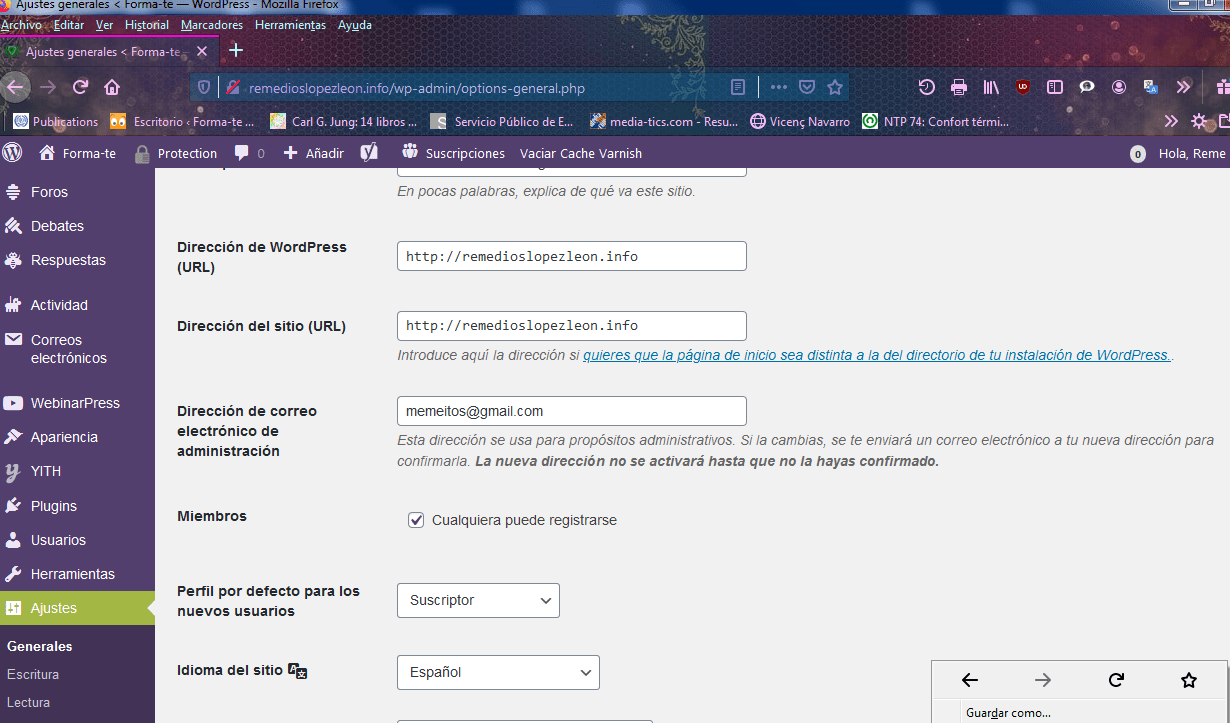
Task: Go to the Firefox home page
Action: pyautogui.click(x=112, y=87)
